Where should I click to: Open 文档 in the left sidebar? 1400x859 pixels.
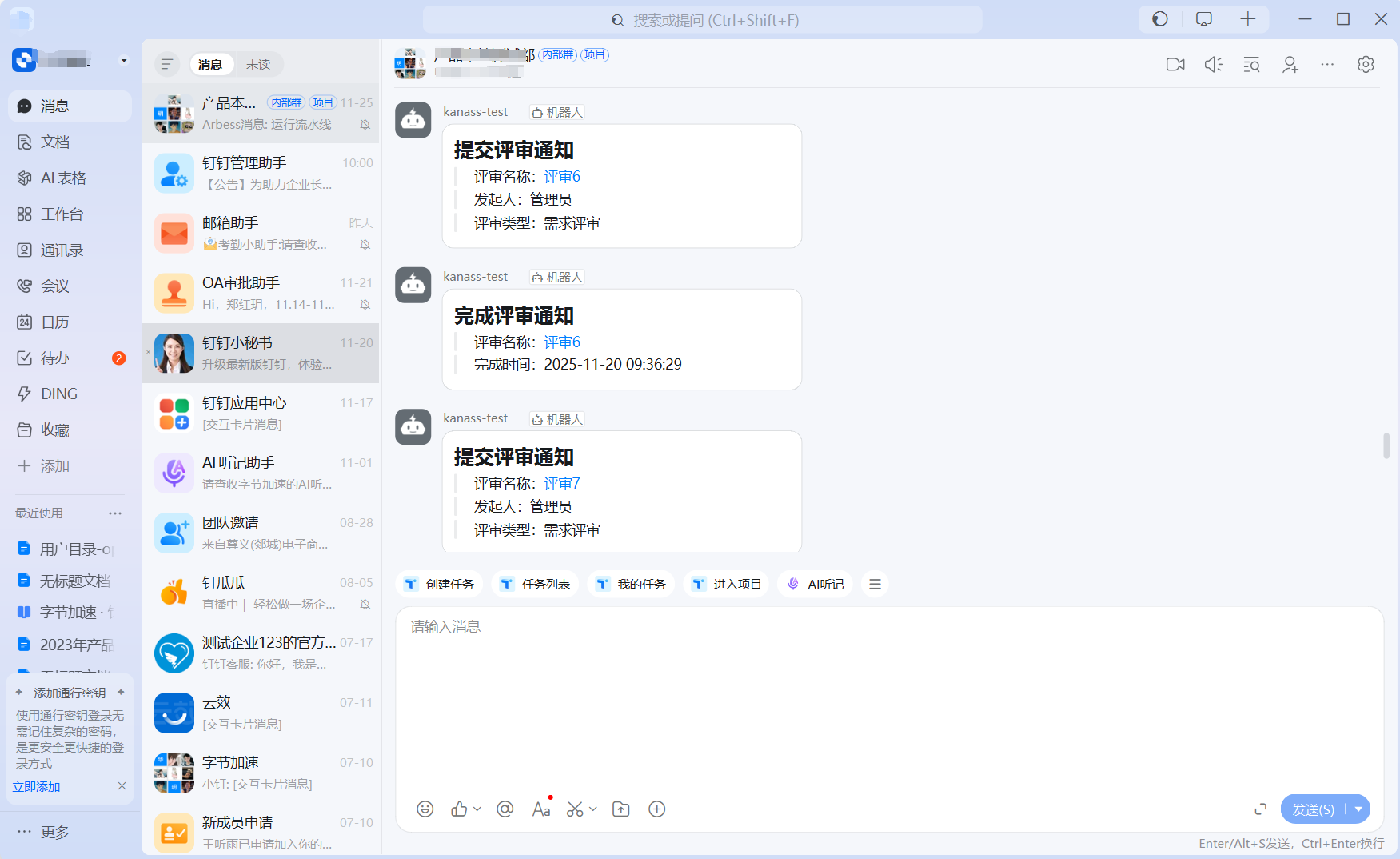[x=70, y=142]
